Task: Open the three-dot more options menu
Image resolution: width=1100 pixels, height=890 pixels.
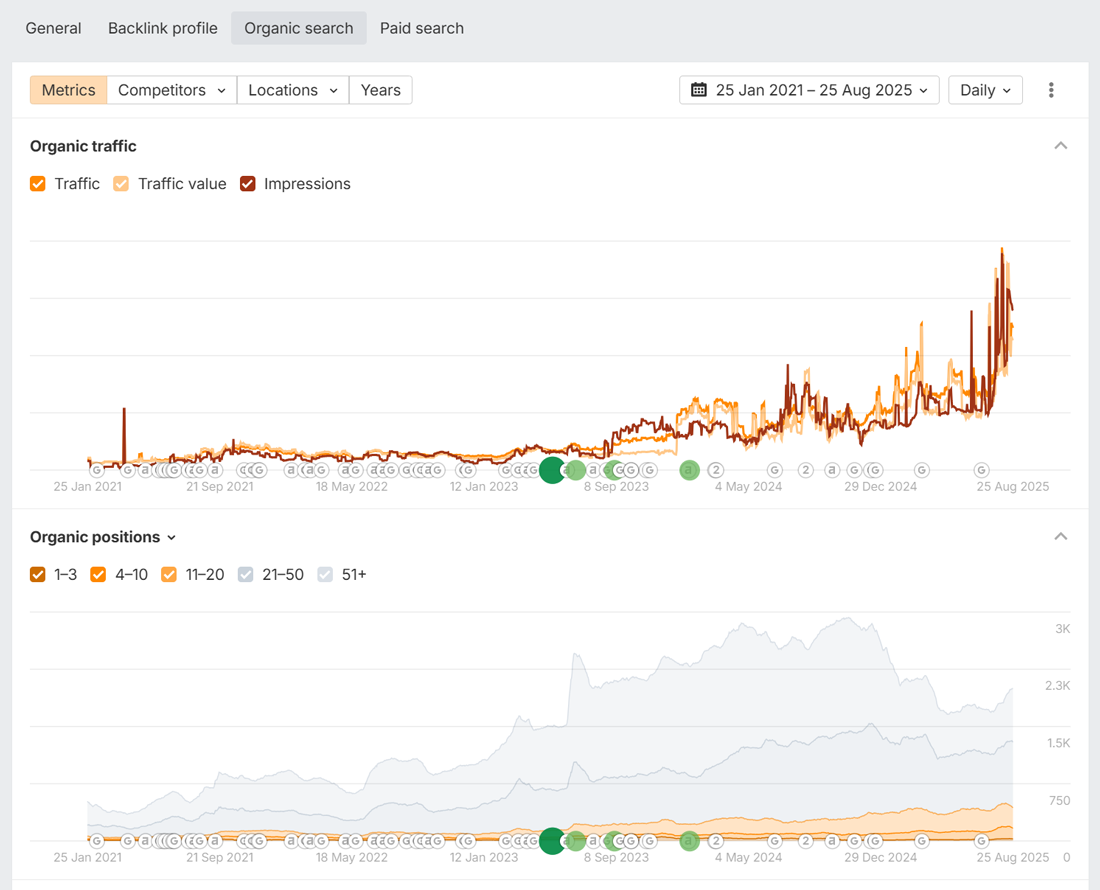Action: (1051, 90)
